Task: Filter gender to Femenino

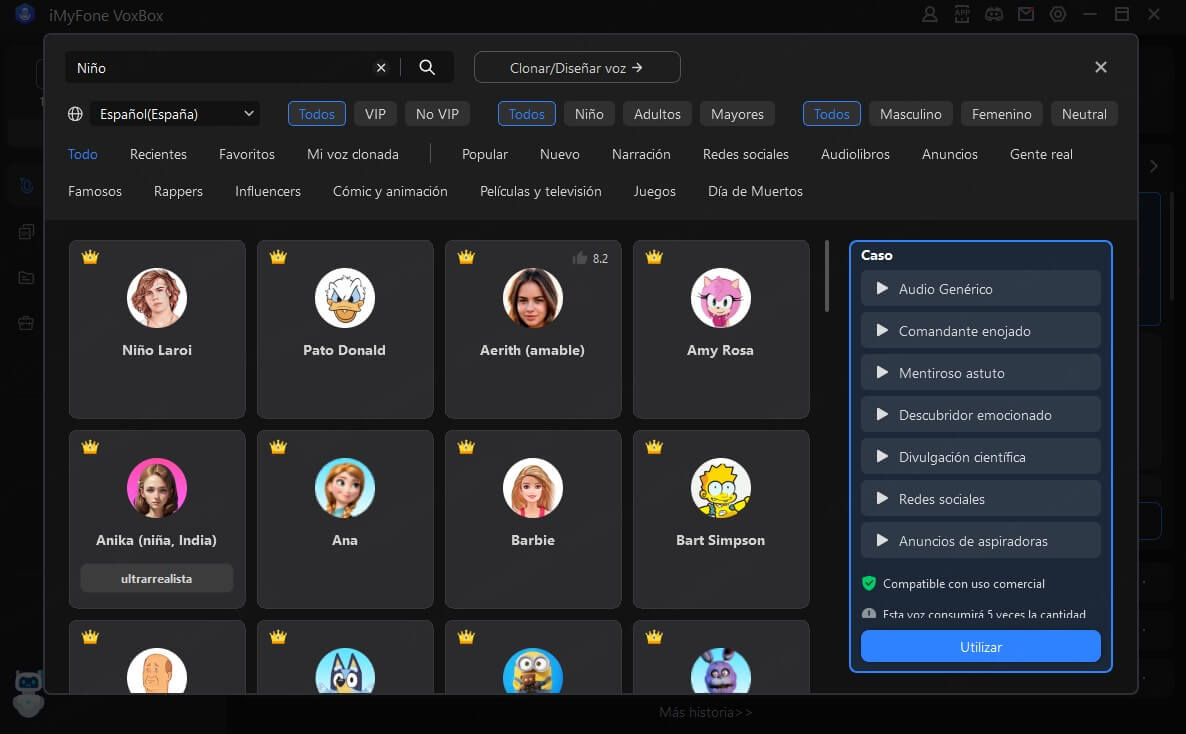Action: pos(1001,114)
